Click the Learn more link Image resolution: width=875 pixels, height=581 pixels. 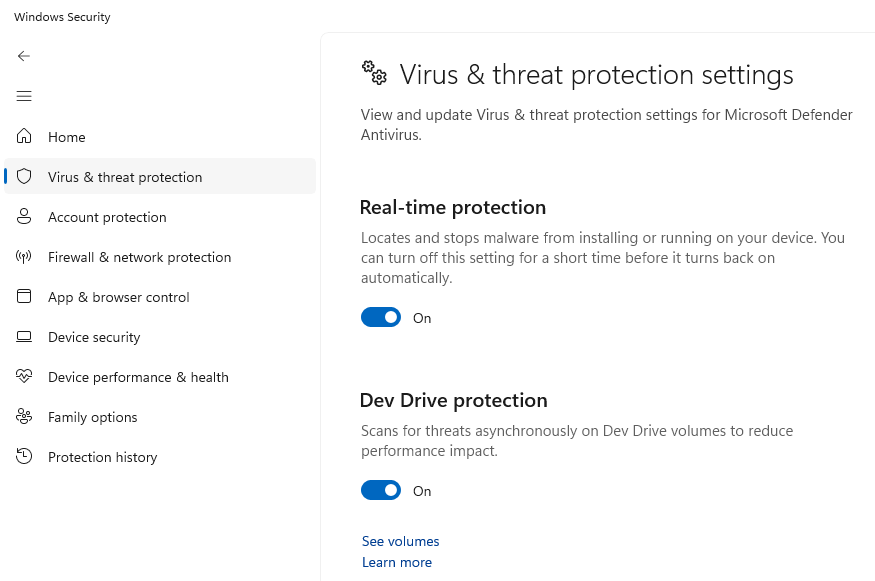point(396,562)
